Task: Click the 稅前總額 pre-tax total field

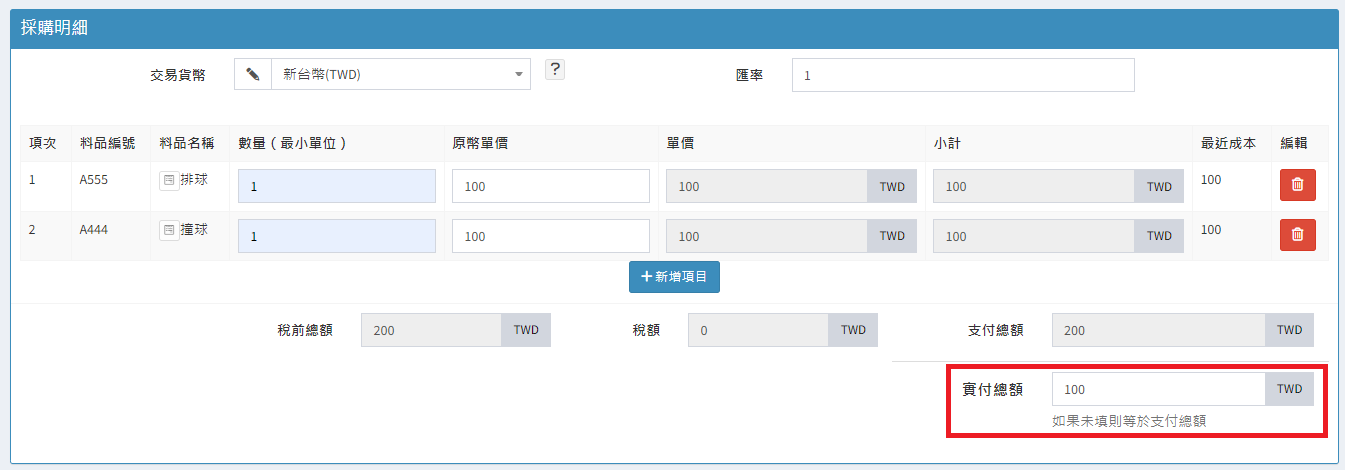Action: pos(431,330)
